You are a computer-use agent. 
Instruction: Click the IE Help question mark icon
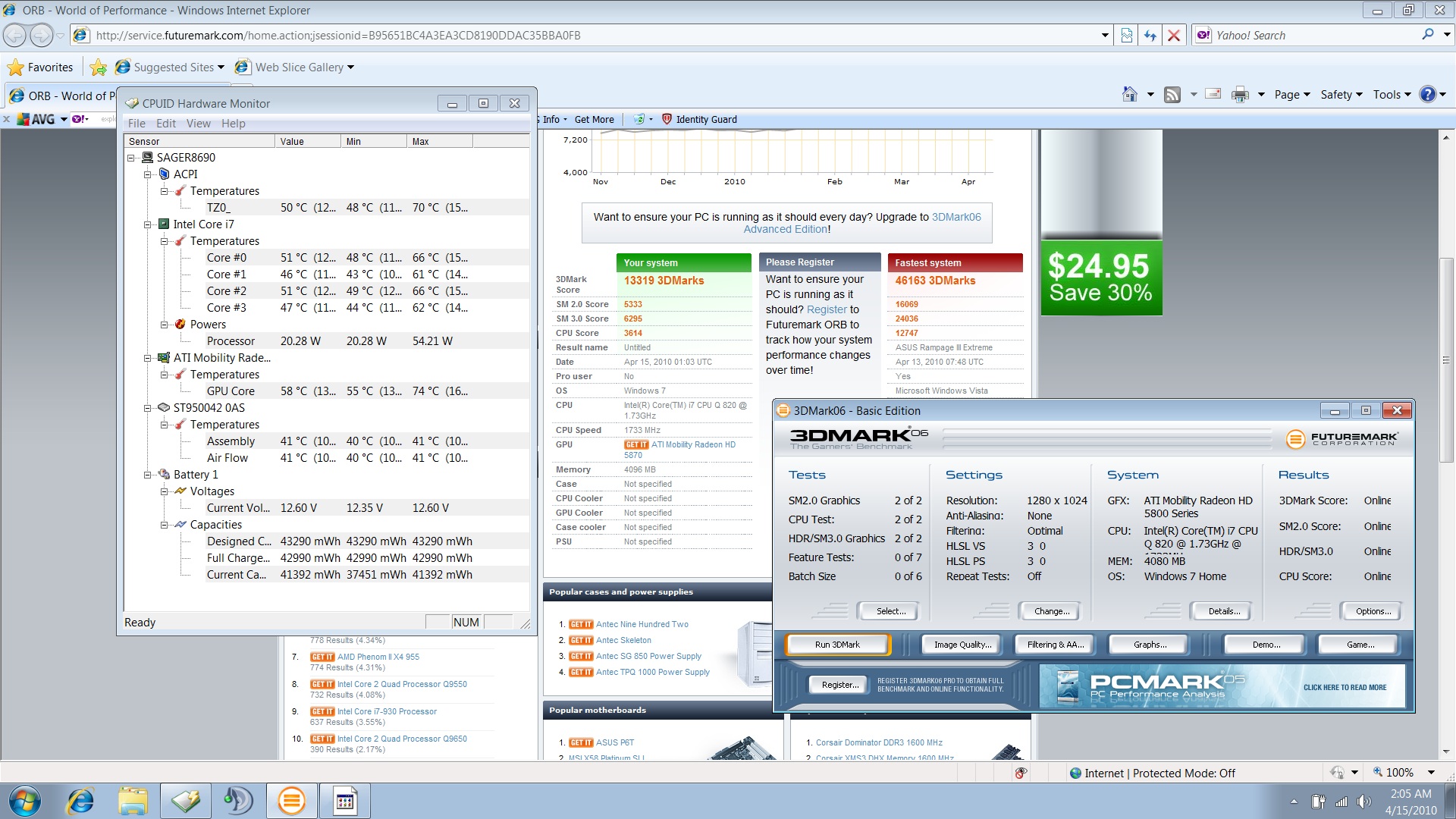pos(1427,94)
